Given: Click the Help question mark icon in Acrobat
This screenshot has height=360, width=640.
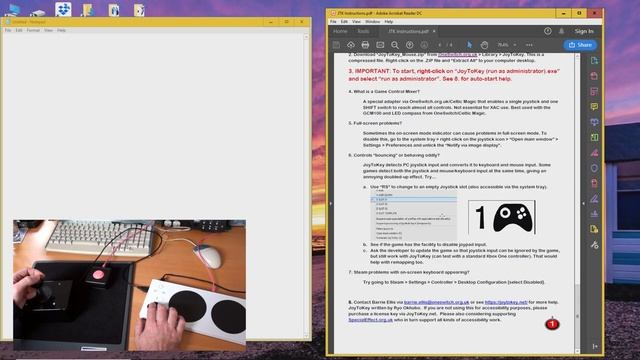Looking at the screenshot, I should coord(548,31).
